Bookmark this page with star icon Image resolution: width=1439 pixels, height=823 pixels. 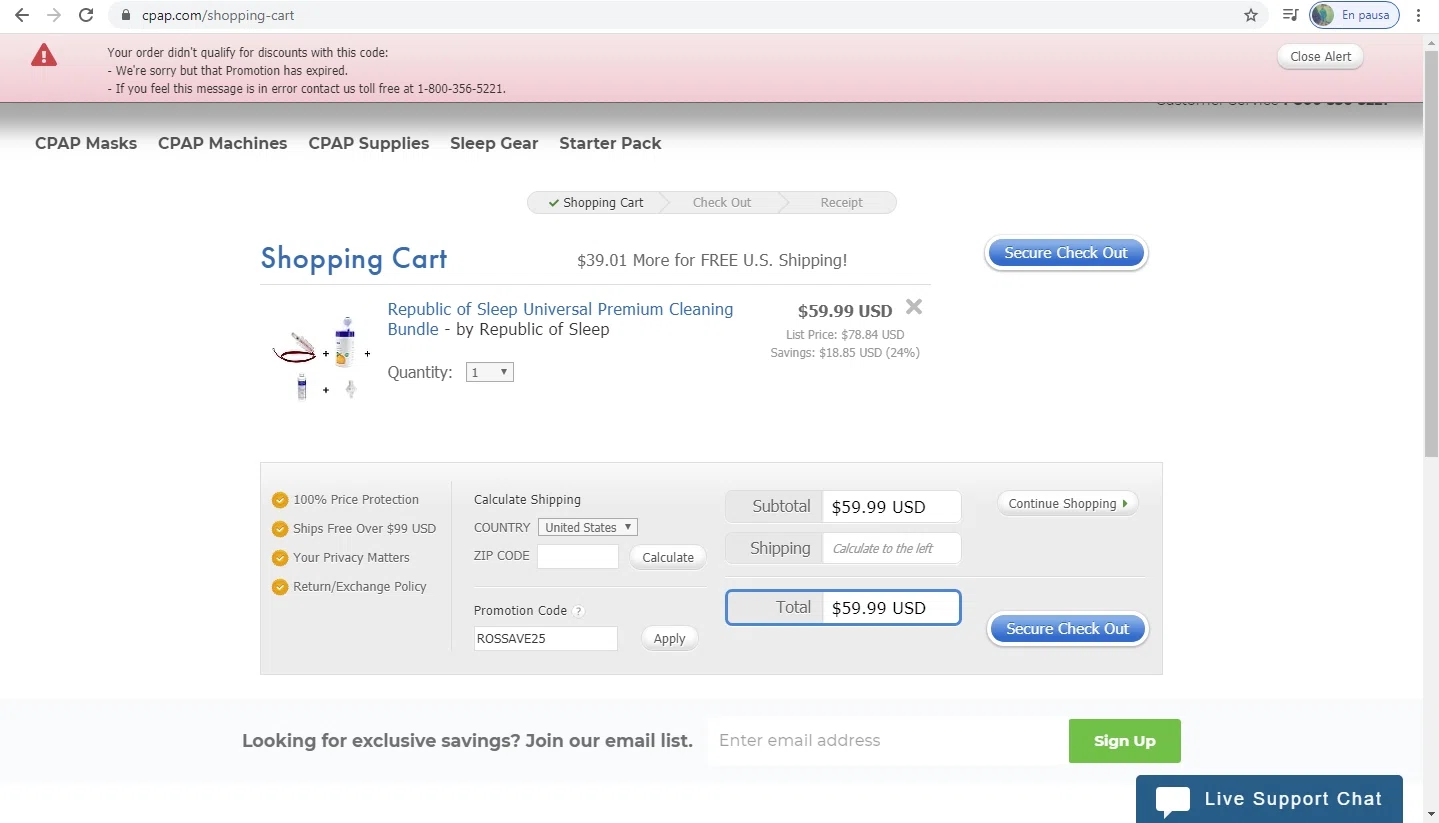pos(1251,15)
